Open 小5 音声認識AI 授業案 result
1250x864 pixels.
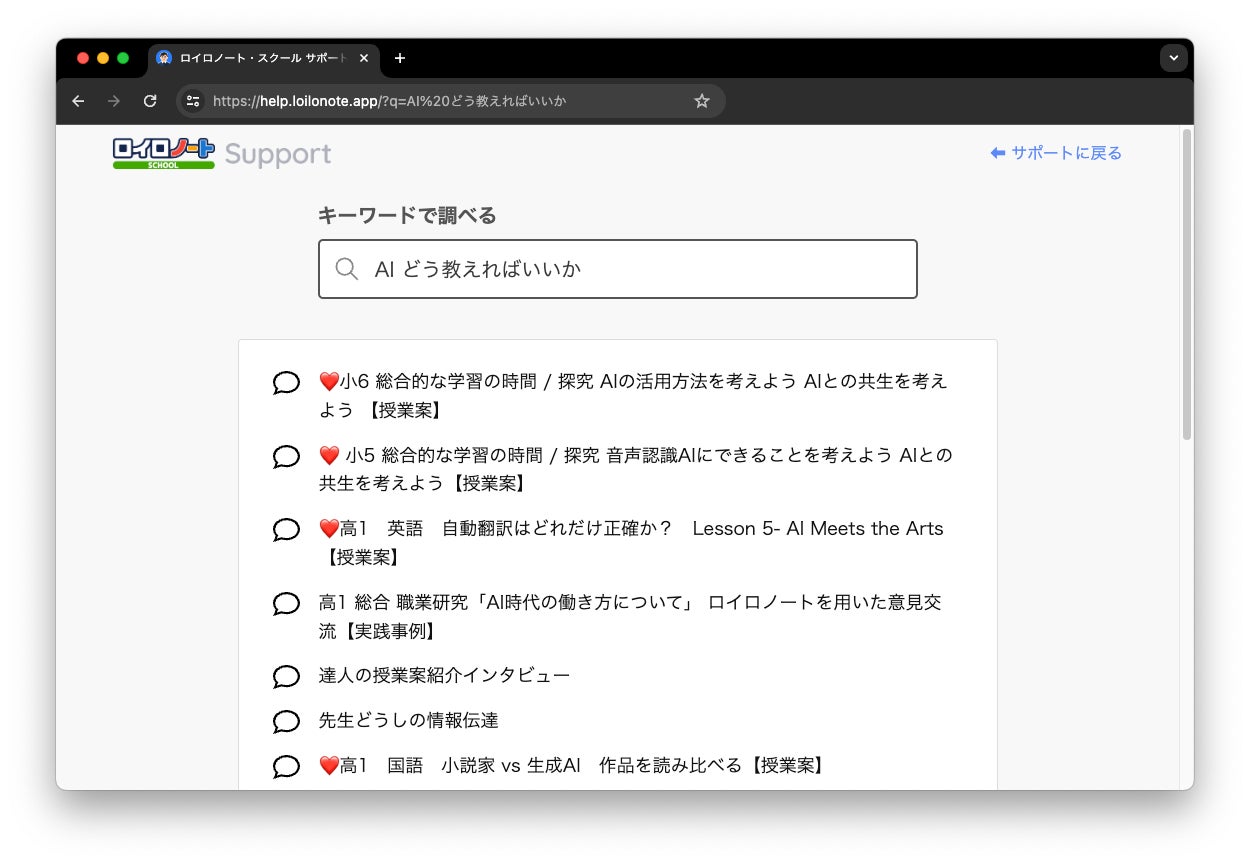(x=635, y=469)
